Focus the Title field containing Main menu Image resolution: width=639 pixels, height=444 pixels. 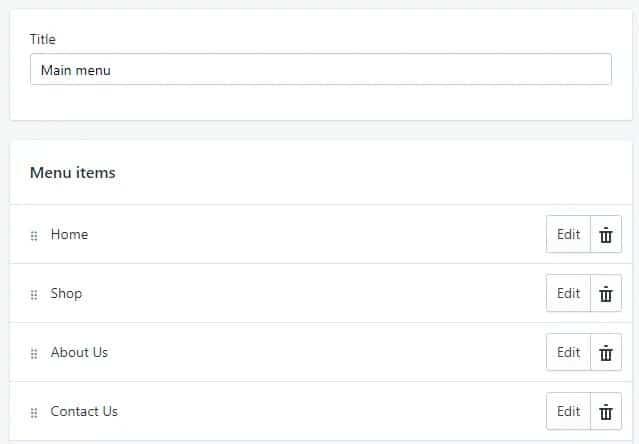(320, 69)
